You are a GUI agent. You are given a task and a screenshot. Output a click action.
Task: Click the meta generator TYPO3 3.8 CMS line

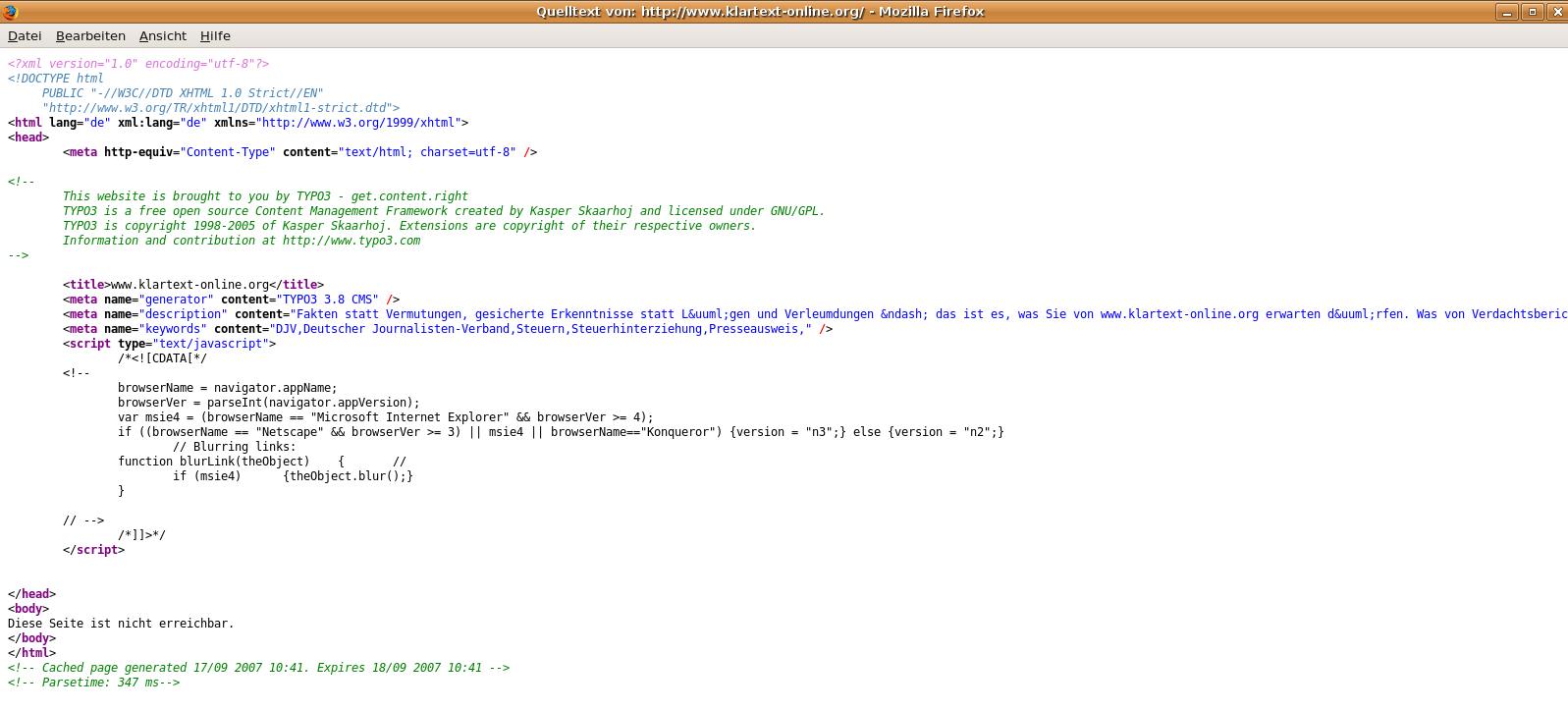pos(232,300)
